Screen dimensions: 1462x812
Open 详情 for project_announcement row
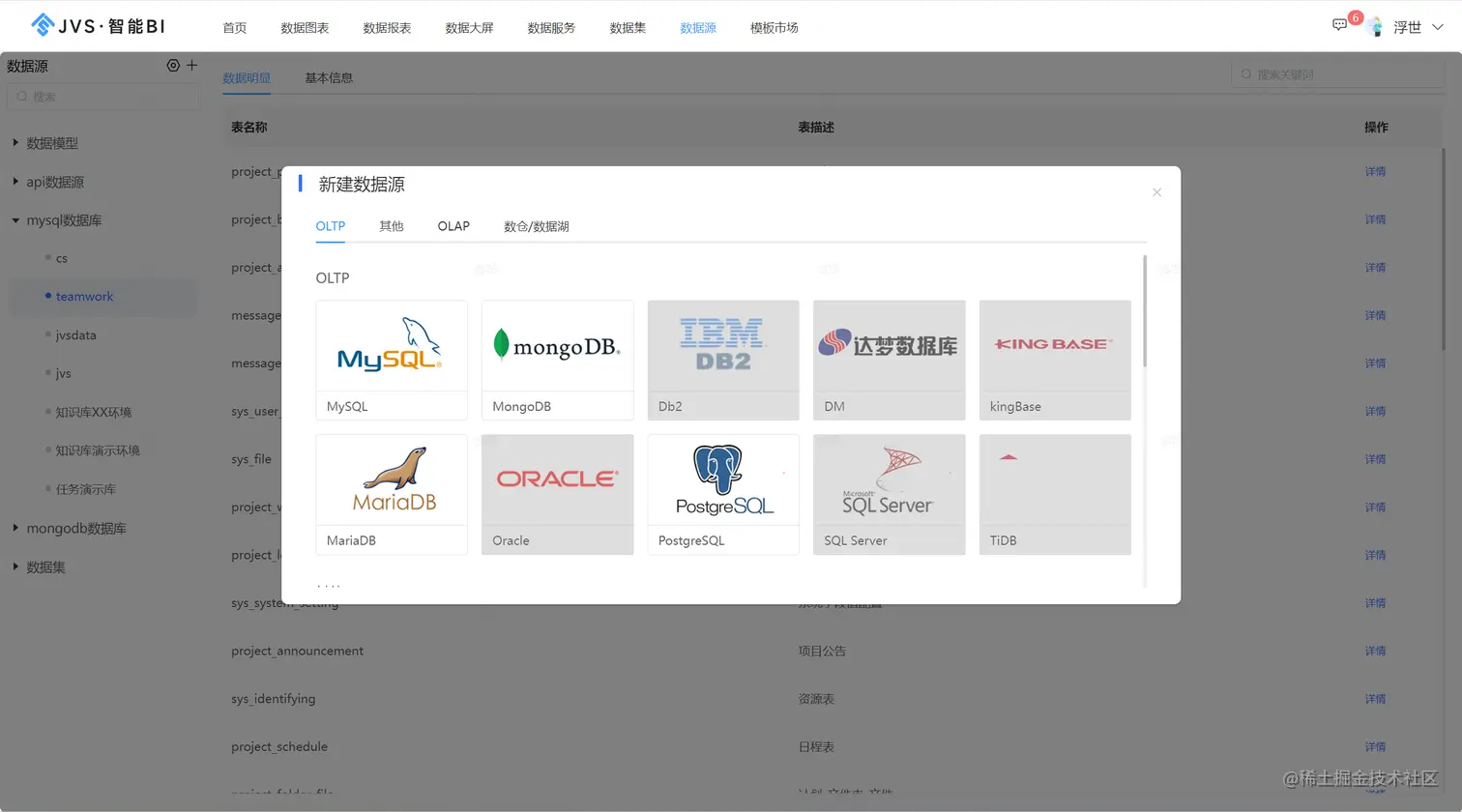click(1375, 651)
